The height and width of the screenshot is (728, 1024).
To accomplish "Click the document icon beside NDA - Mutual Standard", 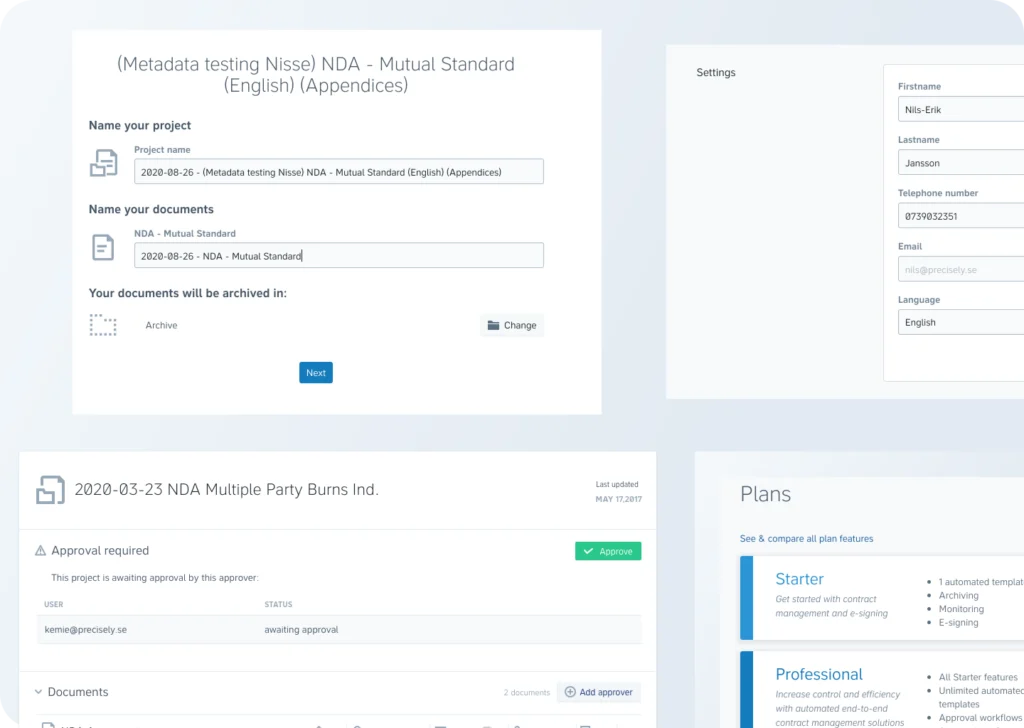I will [x=103, y=247].
